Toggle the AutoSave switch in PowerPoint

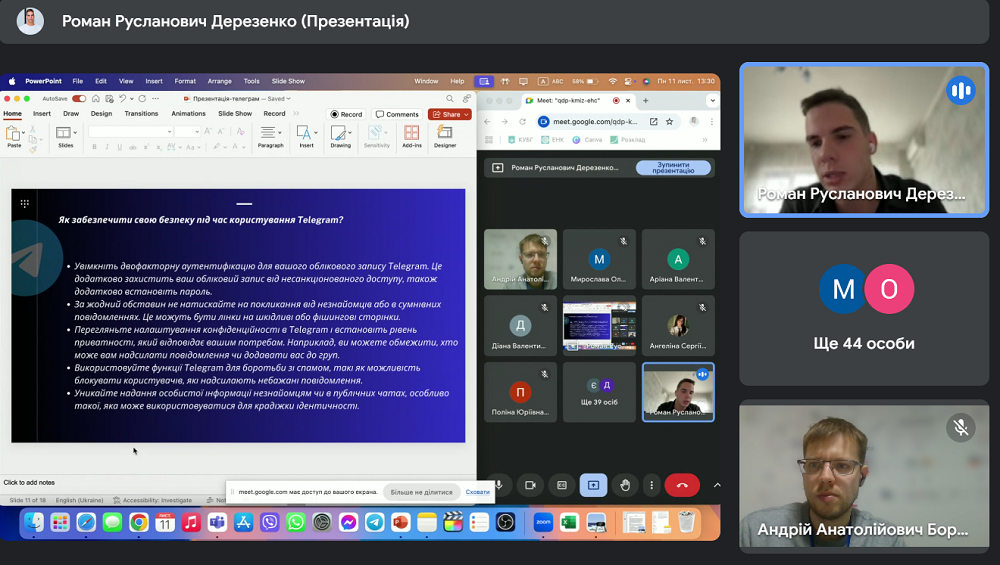click(79, 99)
